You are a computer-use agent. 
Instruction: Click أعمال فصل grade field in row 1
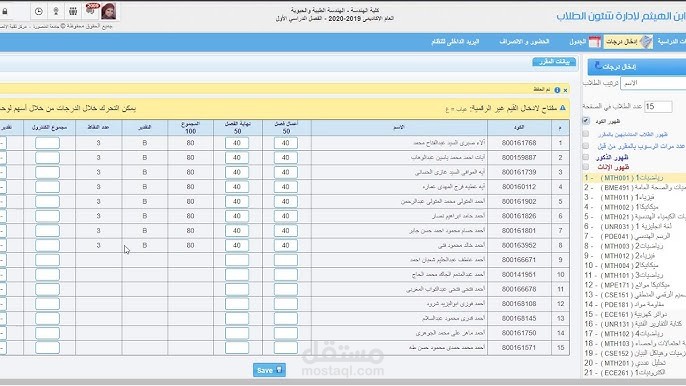coord(286,143)
